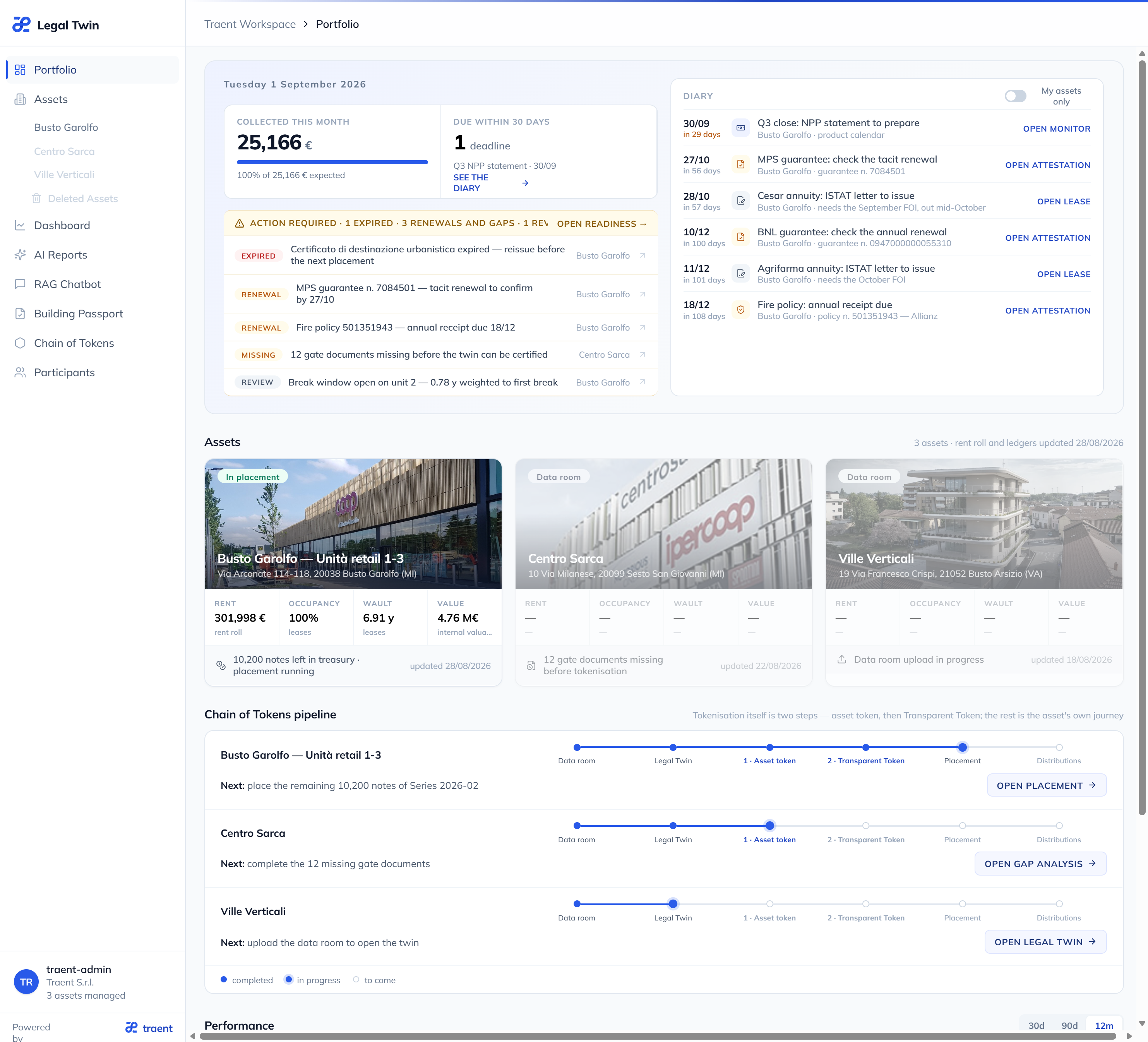Click the Assets building icon in sidebar

tap(20, 99)
